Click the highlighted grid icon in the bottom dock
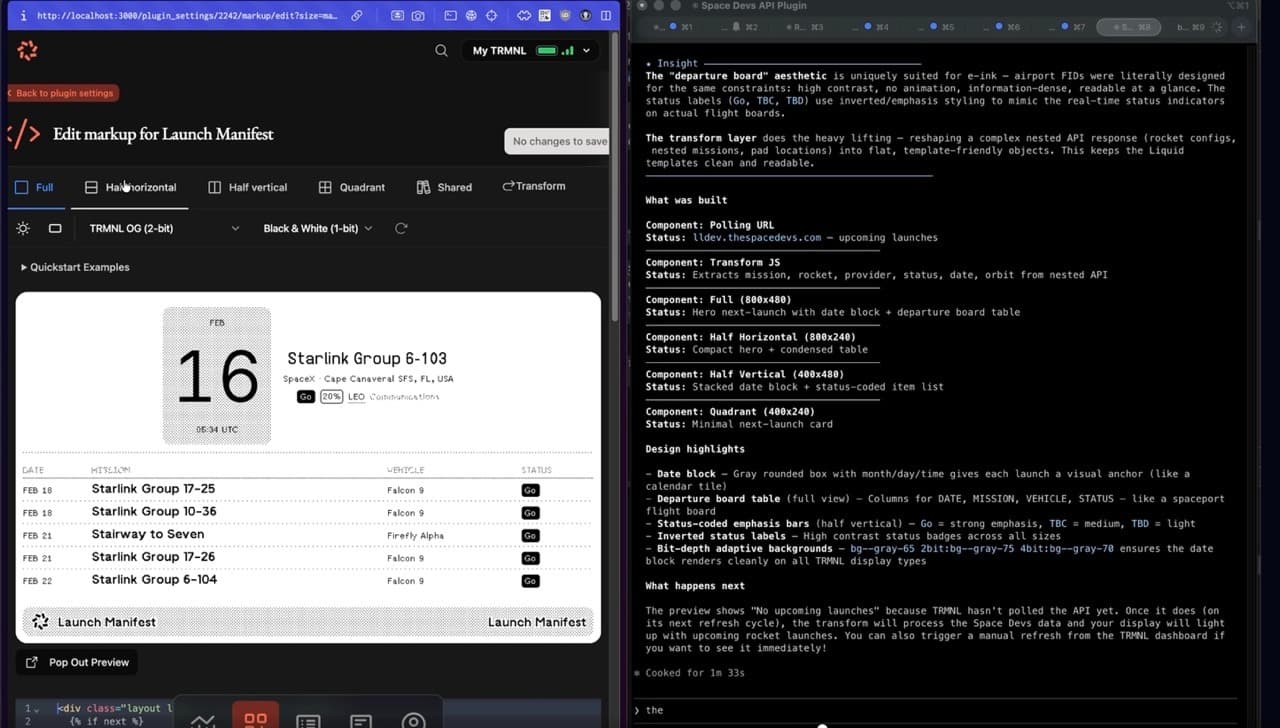1280x728 pixels. coord(256,716)
